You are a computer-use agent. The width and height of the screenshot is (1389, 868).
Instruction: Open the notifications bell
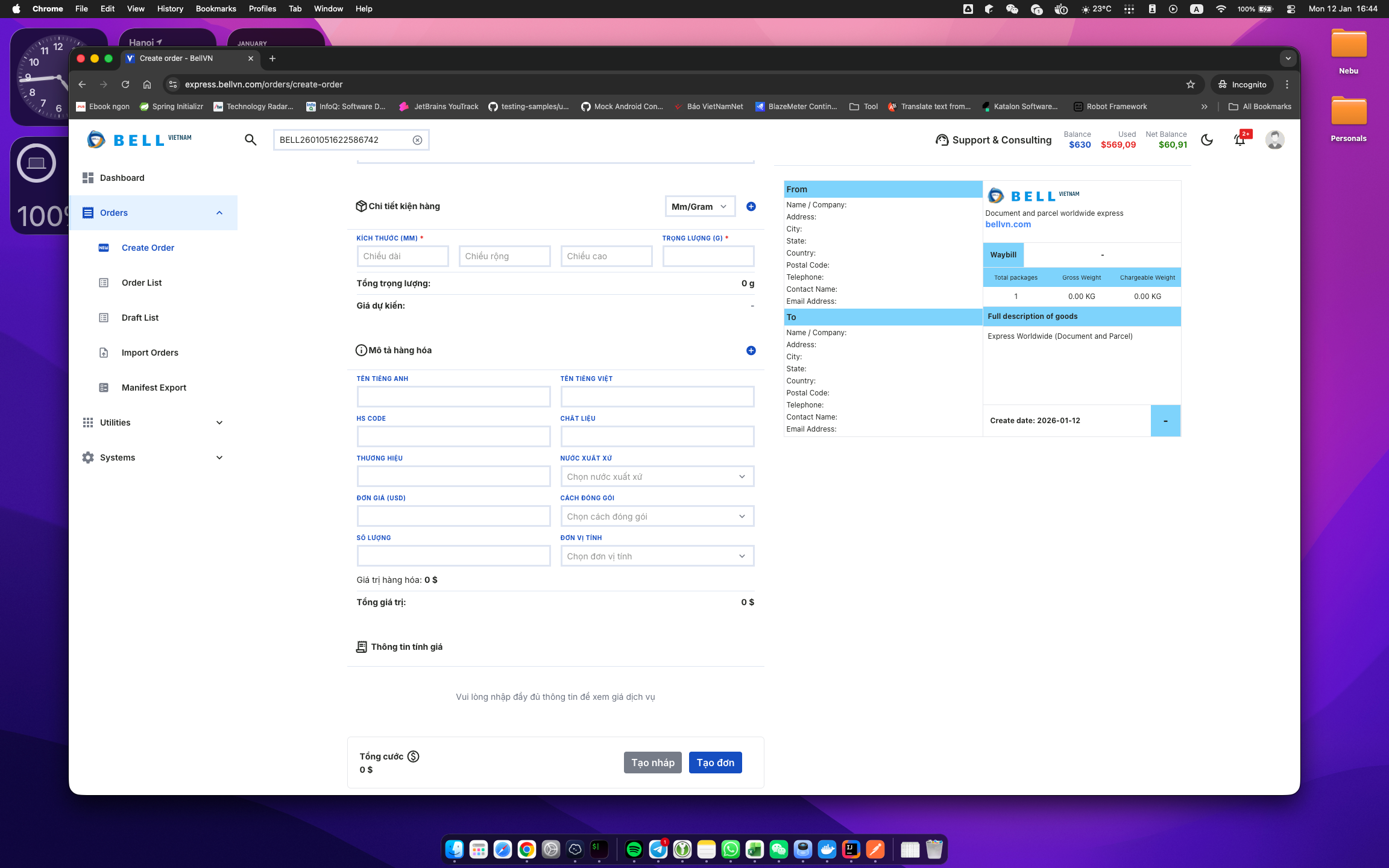[1239, 140]
